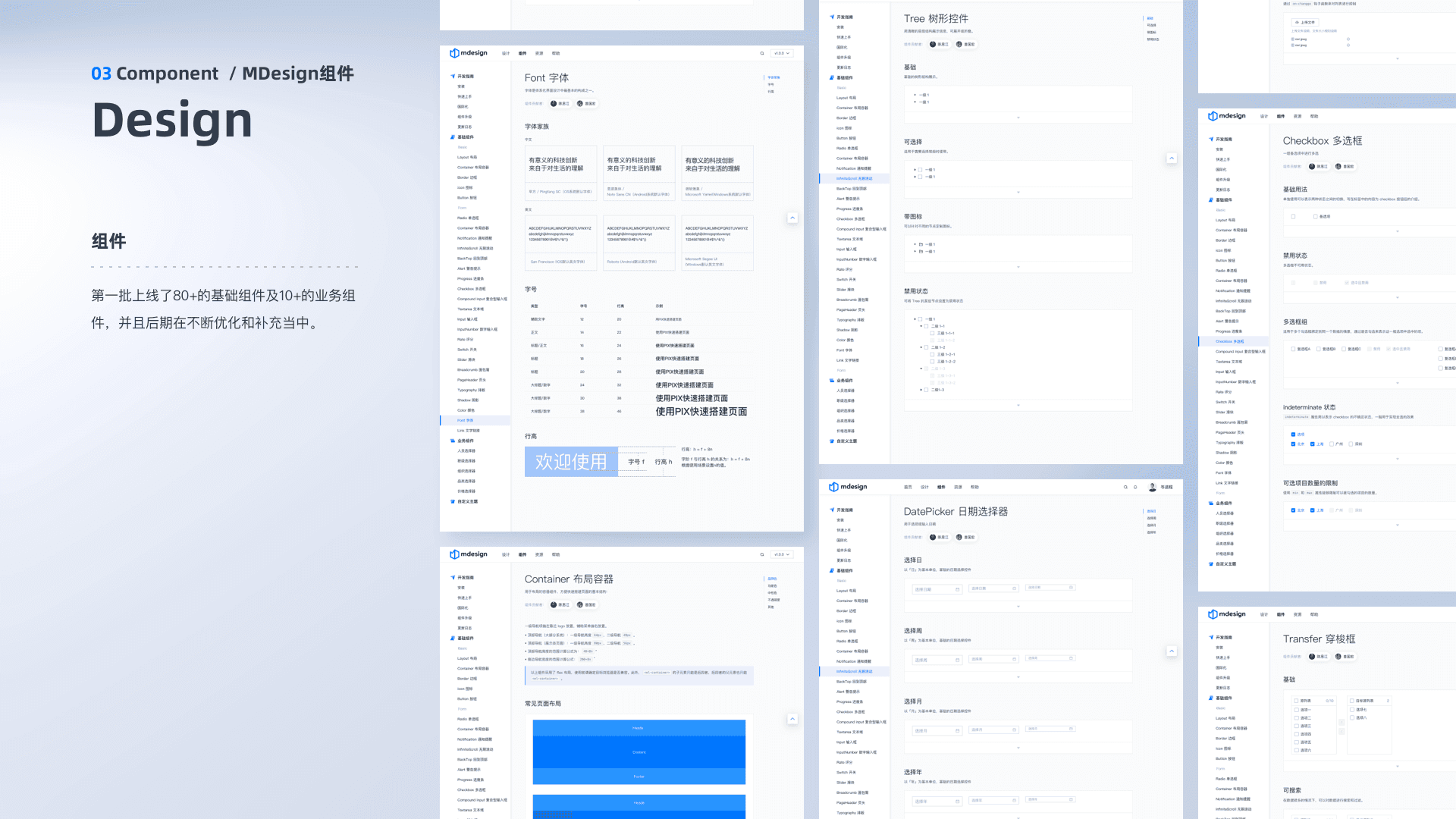The height and width of the screenshot is (819, 1456).
Task: Check the 广州 checkbox in indeterminate section
Action: coord(1332,444)
